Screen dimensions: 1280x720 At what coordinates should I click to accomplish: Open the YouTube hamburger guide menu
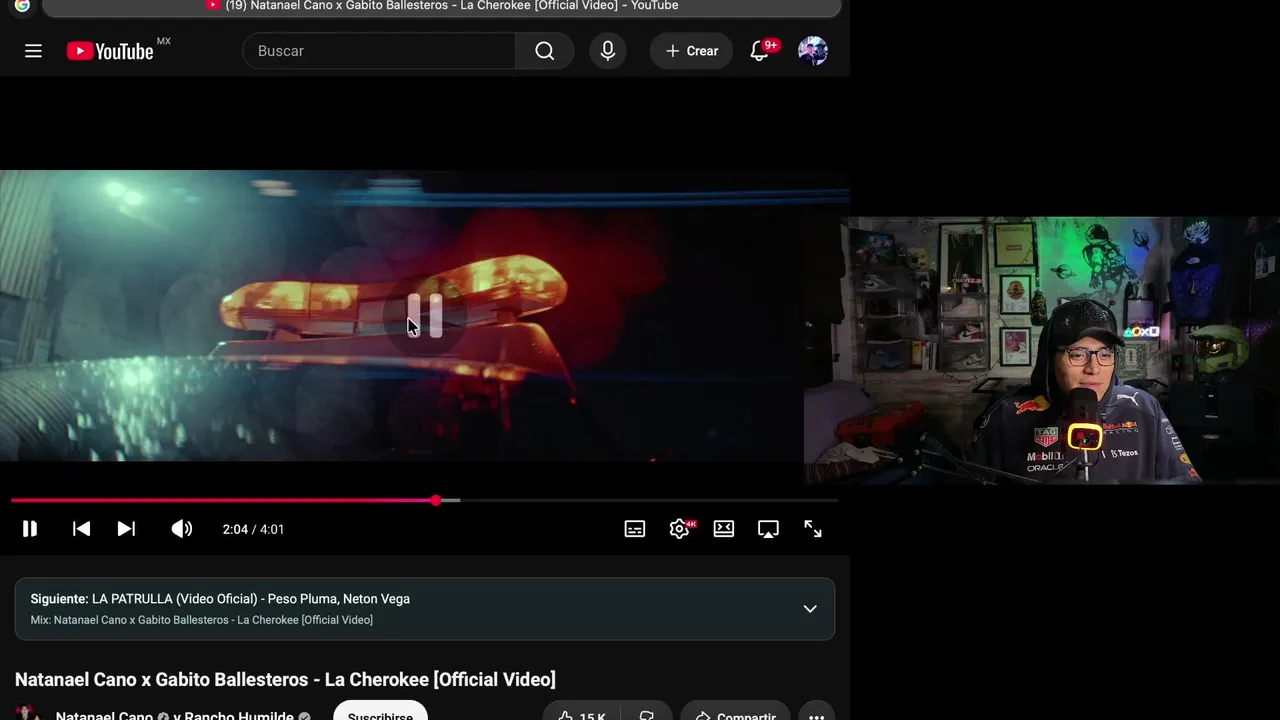pyautogui.click(x=33, y=51)
